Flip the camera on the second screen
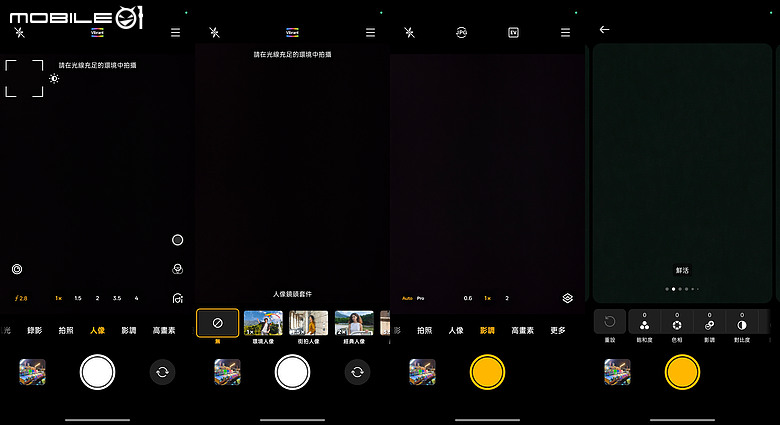 point(358,372)
